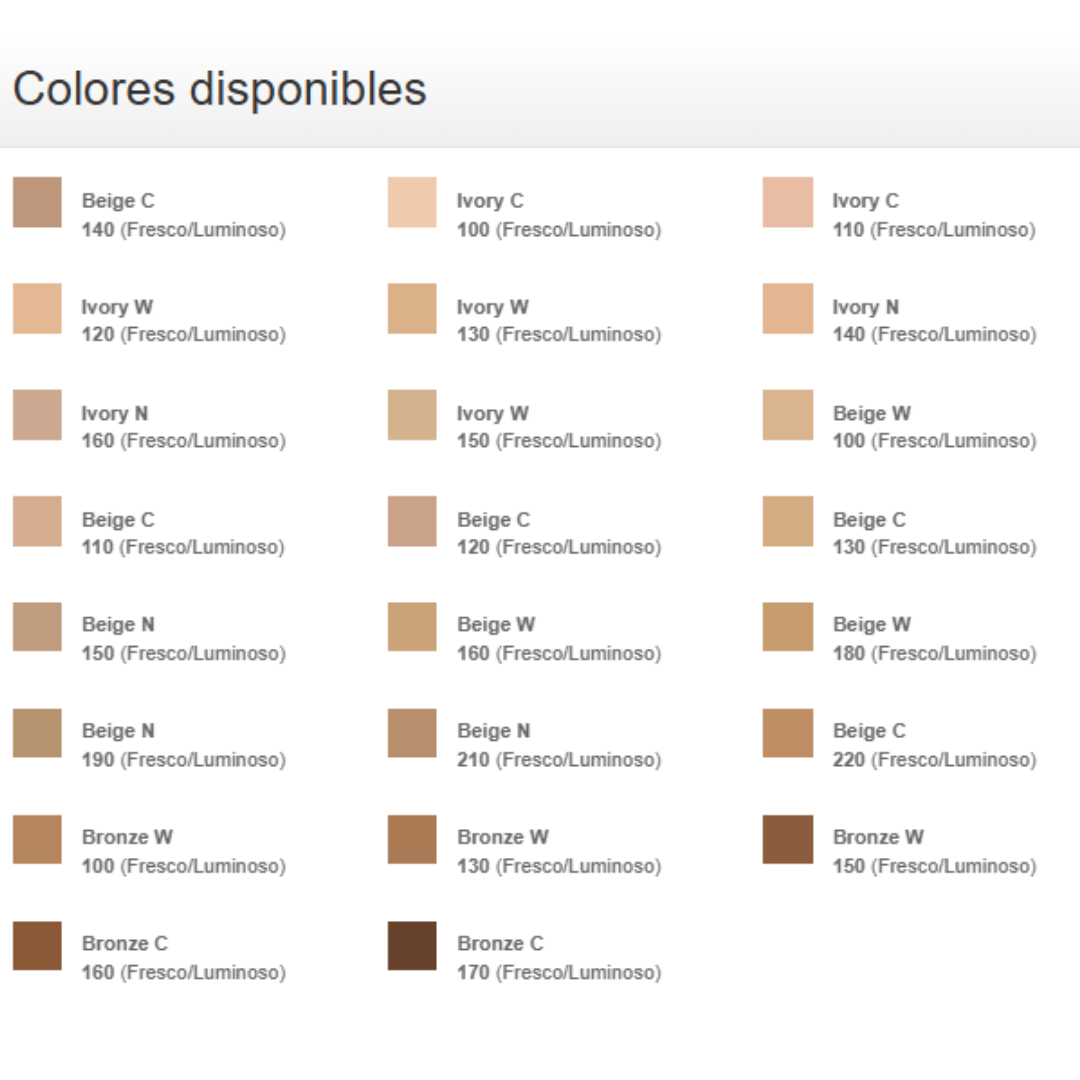Choose the Beige W 180 color square
The width and height of the screenshot is (1080, 1080).
[787, 627]
